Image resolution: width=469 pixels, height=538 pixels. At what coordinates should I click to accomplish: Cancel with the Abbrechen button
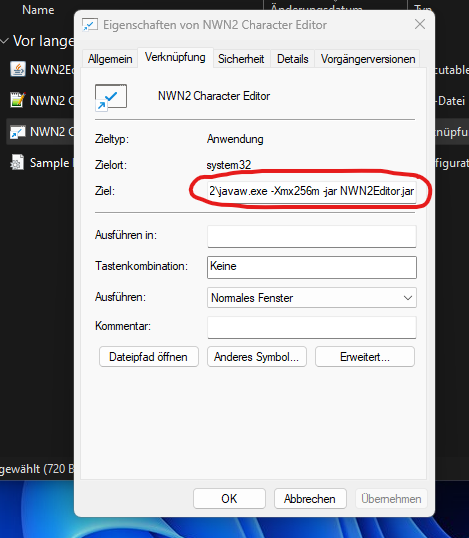click(x=310, y=499)
